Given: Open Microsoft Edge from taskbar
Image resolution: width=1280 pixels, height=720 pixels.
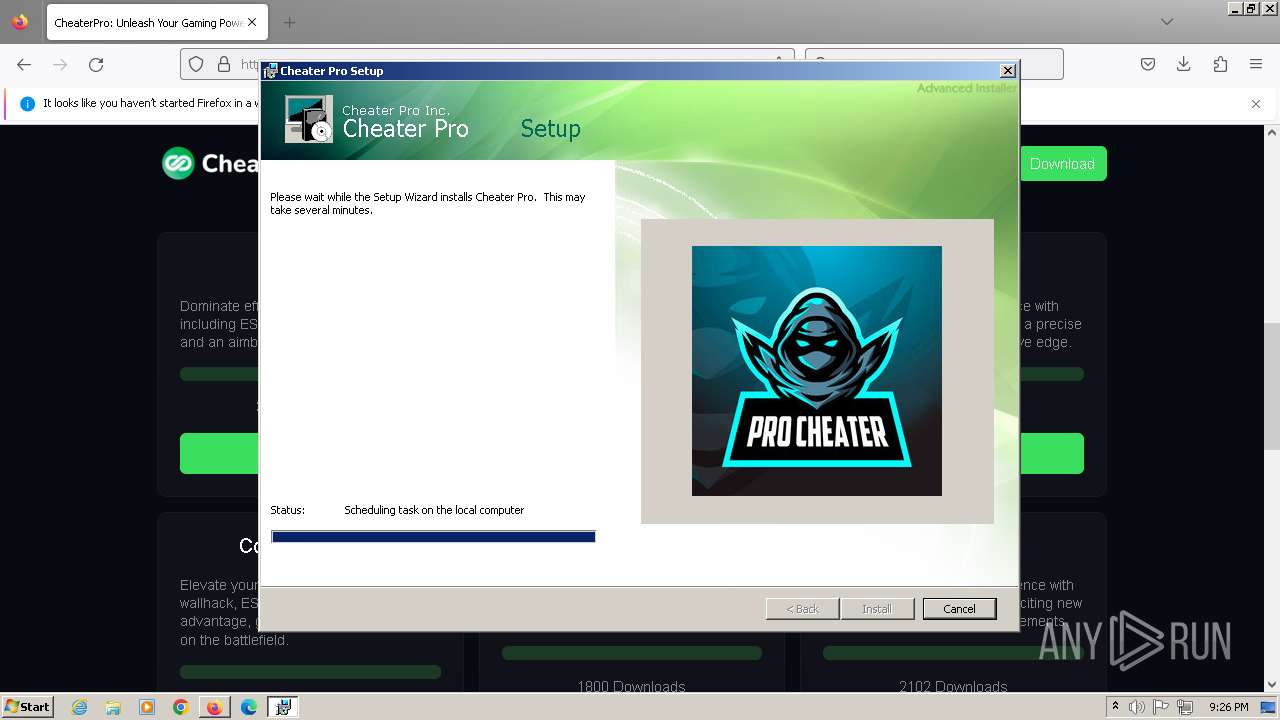Looking at the screenshot, I should click(x=249, y=707).
